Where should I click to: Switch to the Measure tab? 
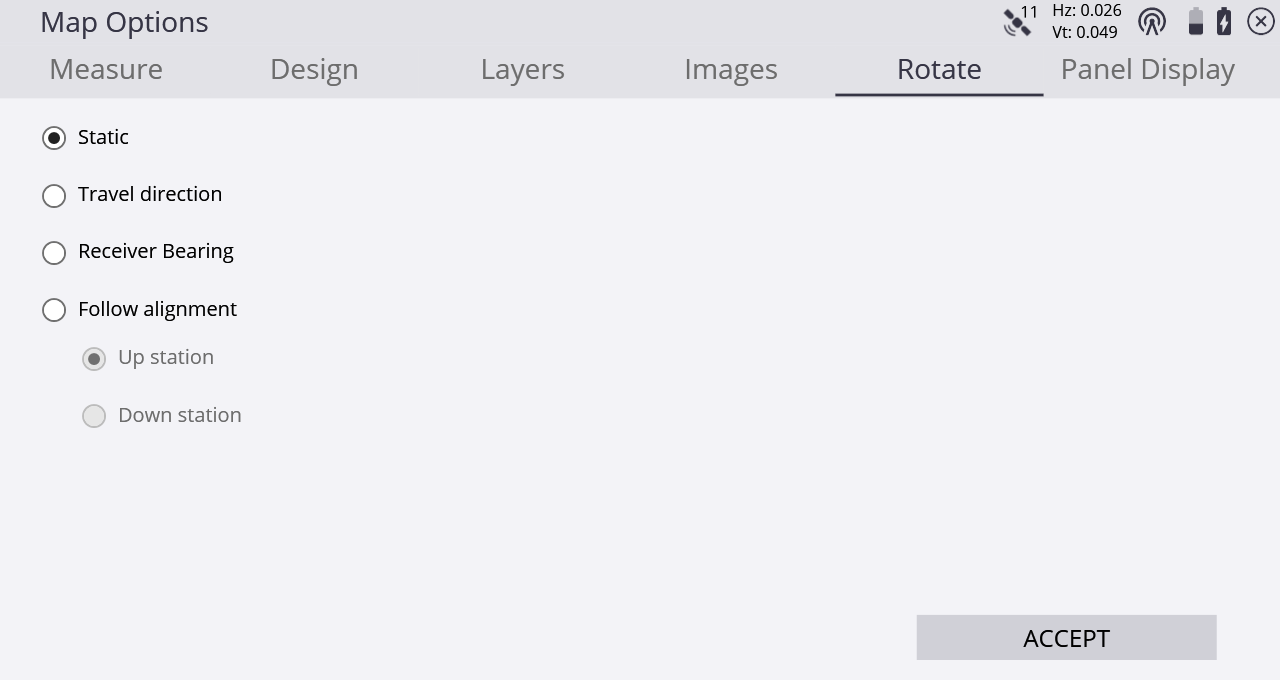coord(106,69)
